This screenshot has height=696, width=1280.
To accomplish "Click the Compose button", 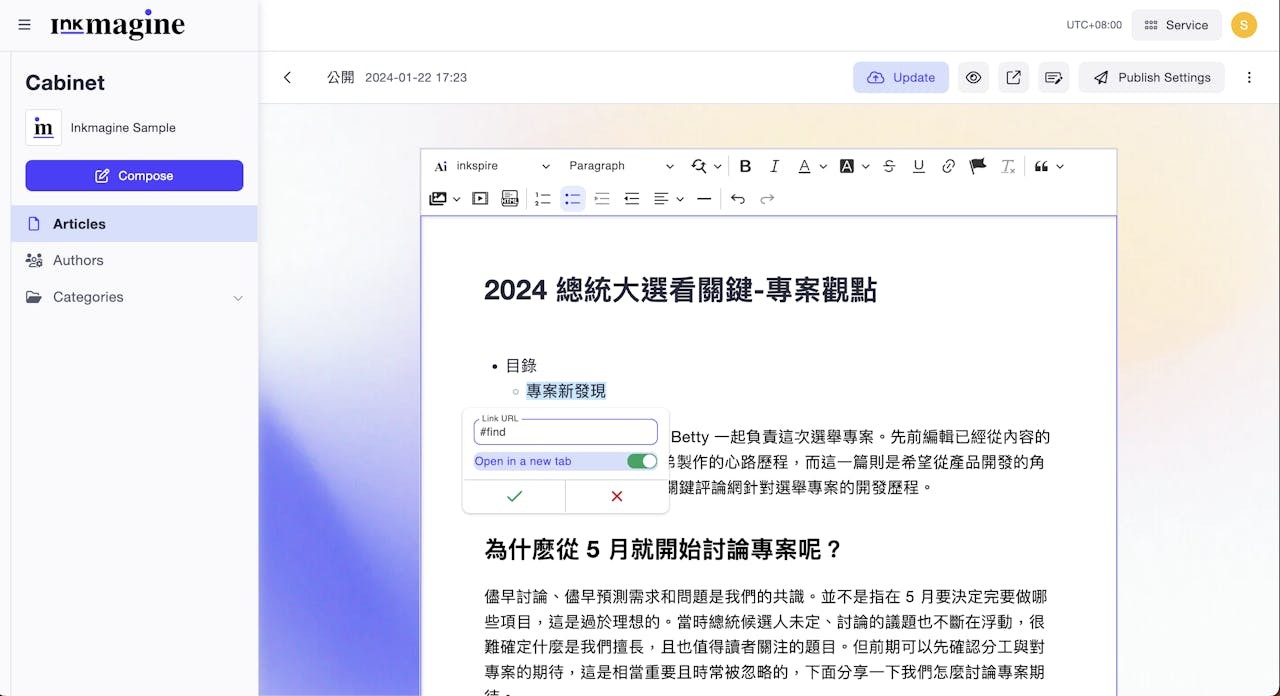I will [134, 175].
